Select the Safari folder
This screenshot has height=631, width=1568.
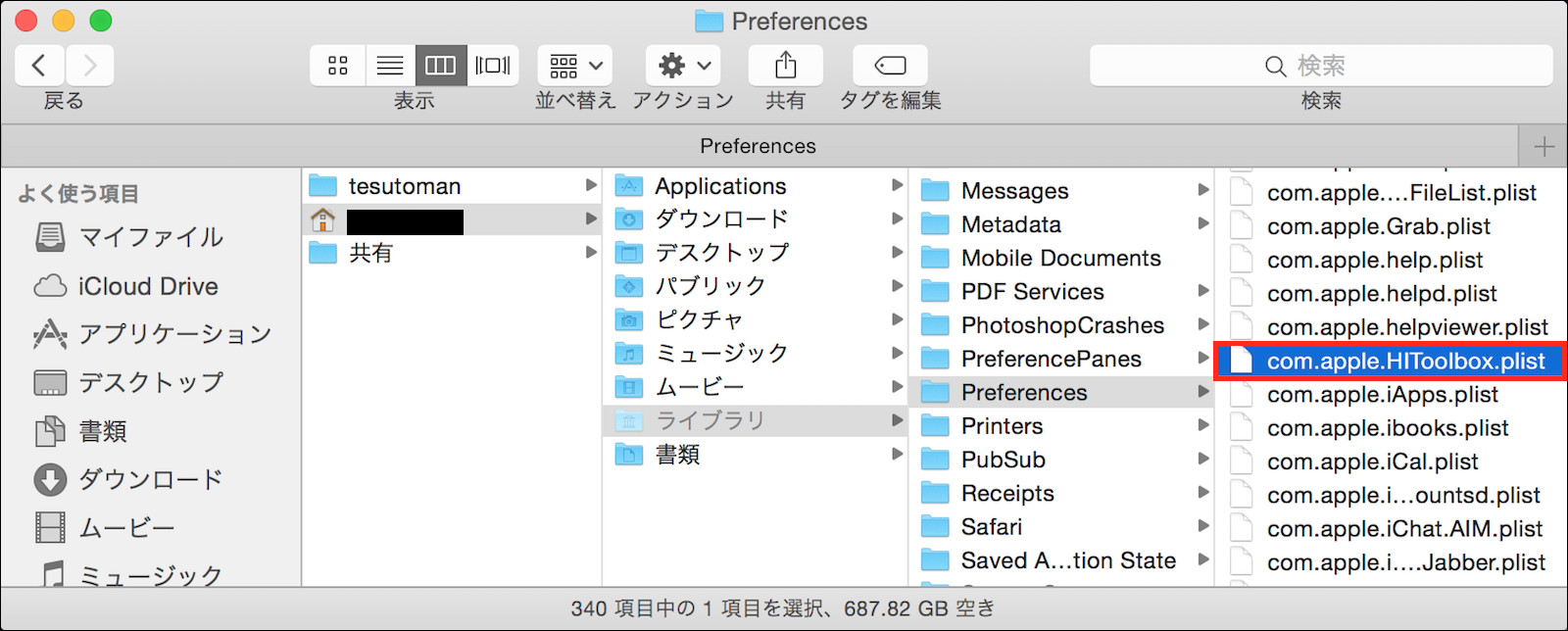coord(991,527)
